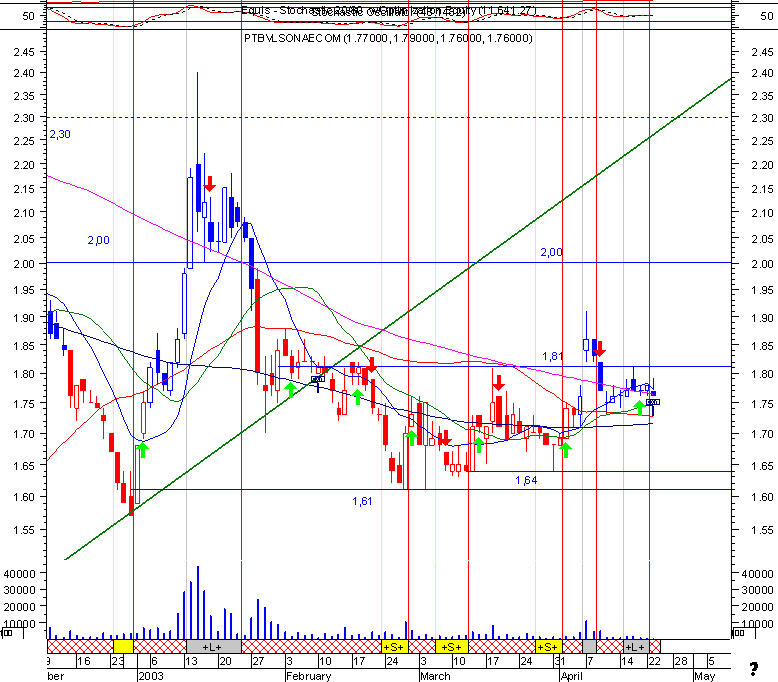The height and width of the screenshot is (682, 778).
Task: Click the red sell arrow in early March near 1.69
Action: pyautogui.click(x=445, y=438)
